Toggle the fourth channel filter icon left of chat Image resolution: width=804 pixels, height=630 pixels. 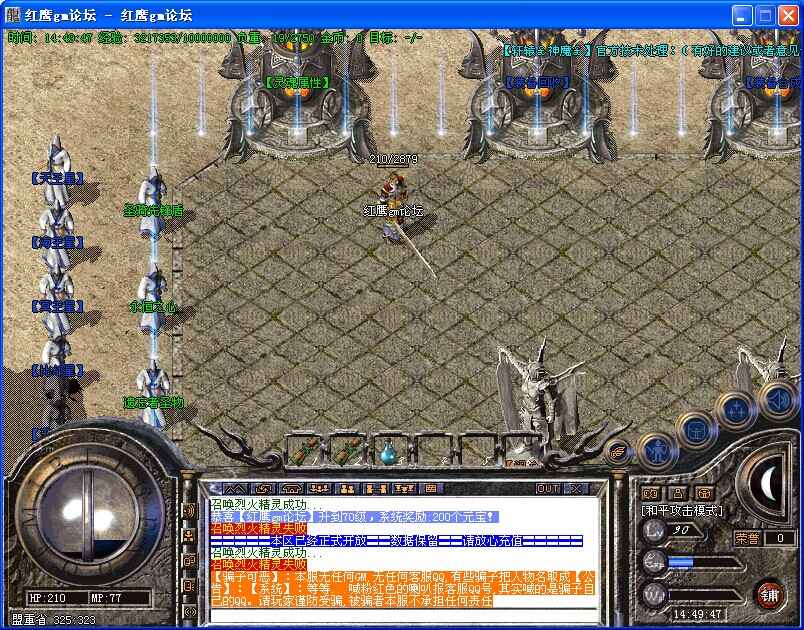point(190,585)
